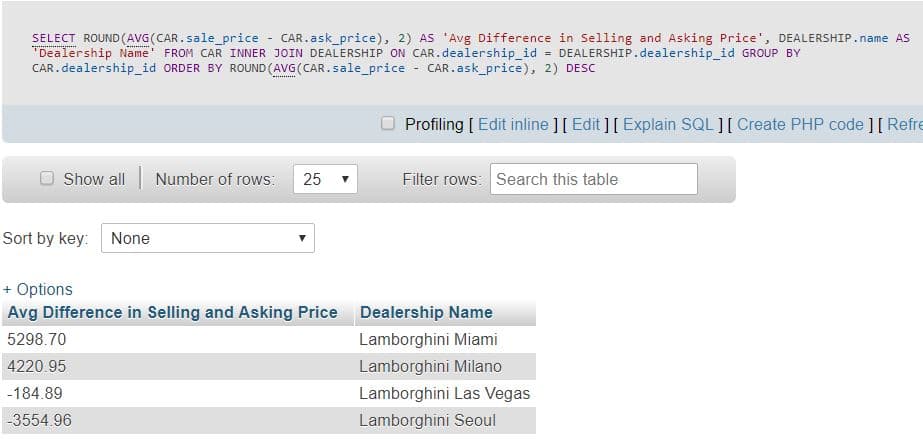
Task: Enable the Profiling checkbox
Action: coord(387,124)
